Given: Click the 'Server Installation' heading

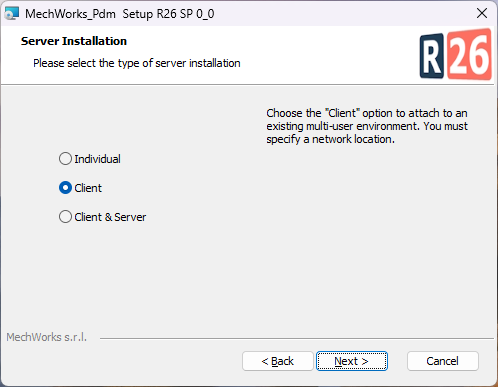Looking at the screenshot, I should coord(74,41).
